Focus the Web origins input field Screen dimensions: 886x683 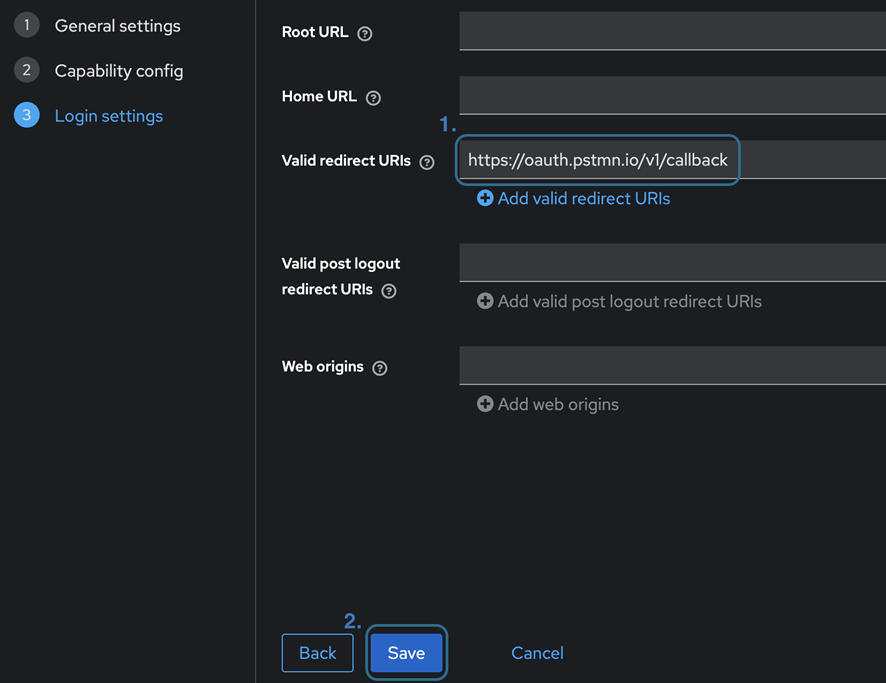tap(672, 366)
